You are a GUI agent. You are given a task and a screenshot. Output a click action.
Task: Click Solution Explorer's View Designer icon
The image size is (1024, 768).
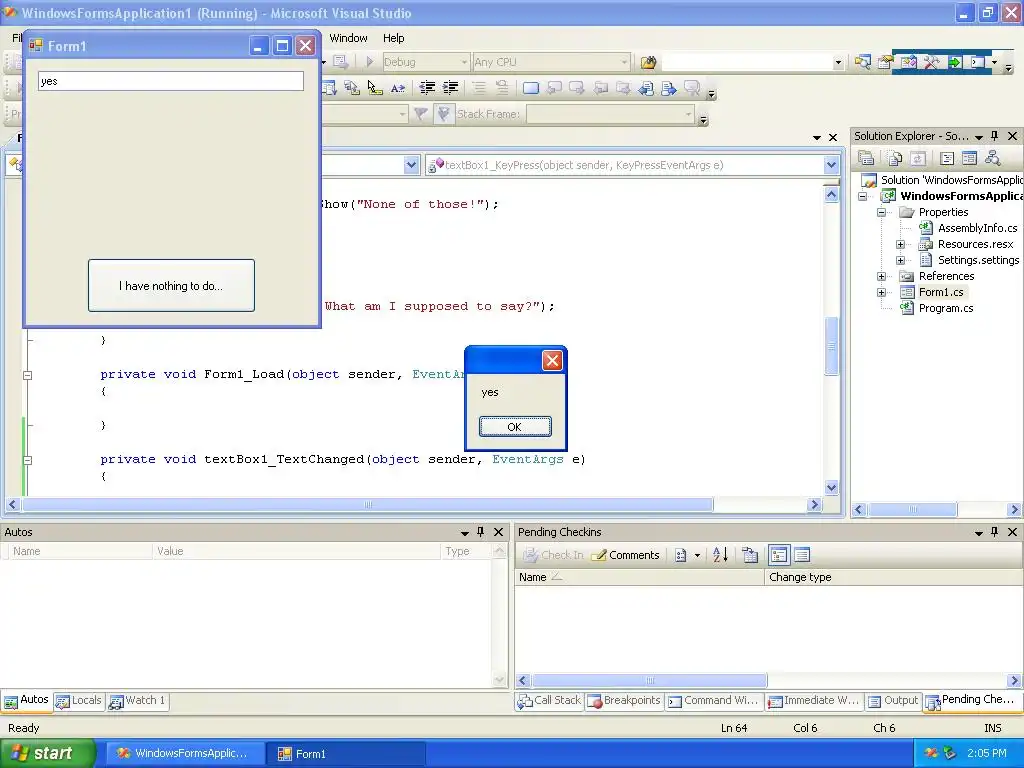point(970,157)
